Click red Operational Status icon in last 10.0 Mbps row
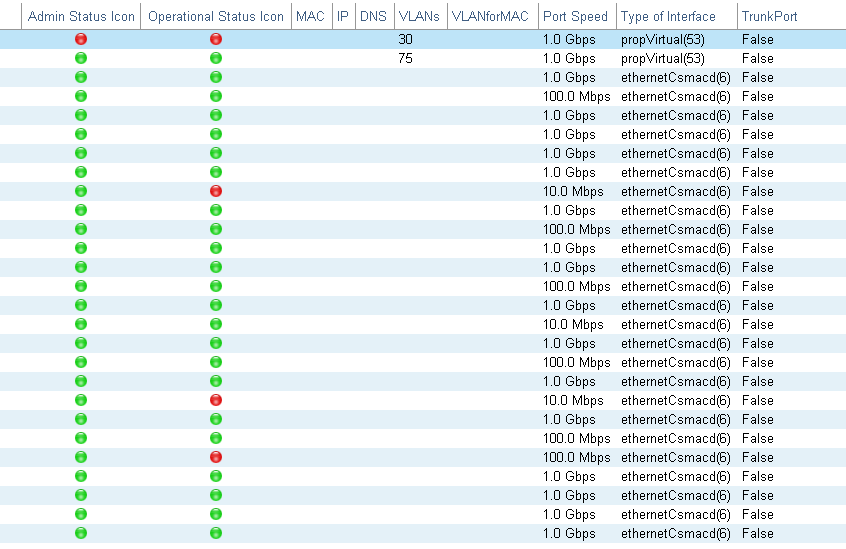Screen dimensions: 846x549 pyautogui.click(x=216, y=400)
